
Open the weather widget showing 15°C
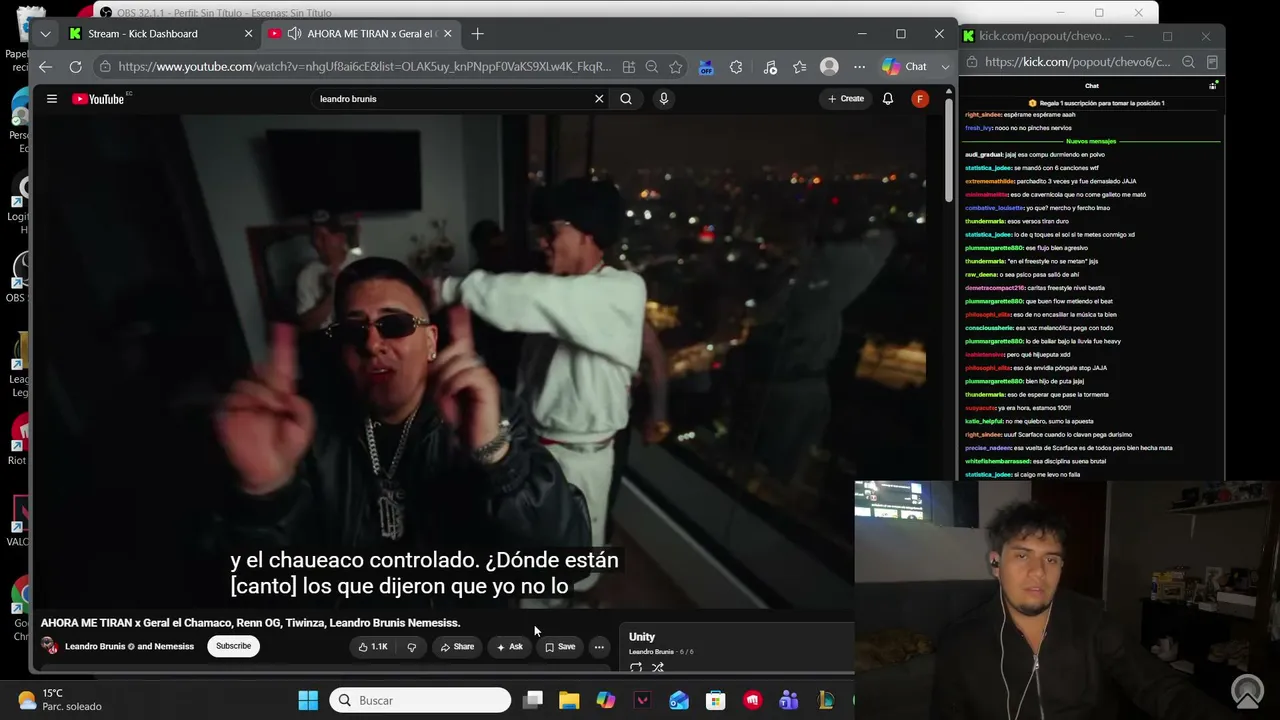pyautogui.click(x=60, y=700)
